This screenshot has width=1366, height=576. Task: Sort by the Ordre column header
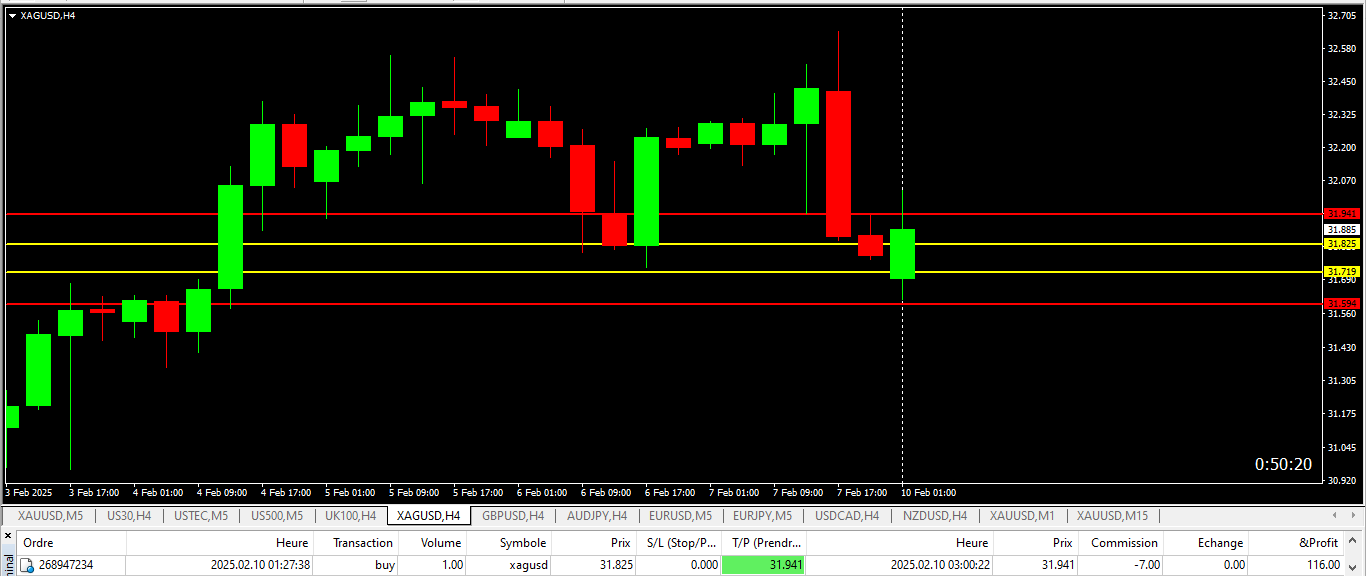click(38, 543)
